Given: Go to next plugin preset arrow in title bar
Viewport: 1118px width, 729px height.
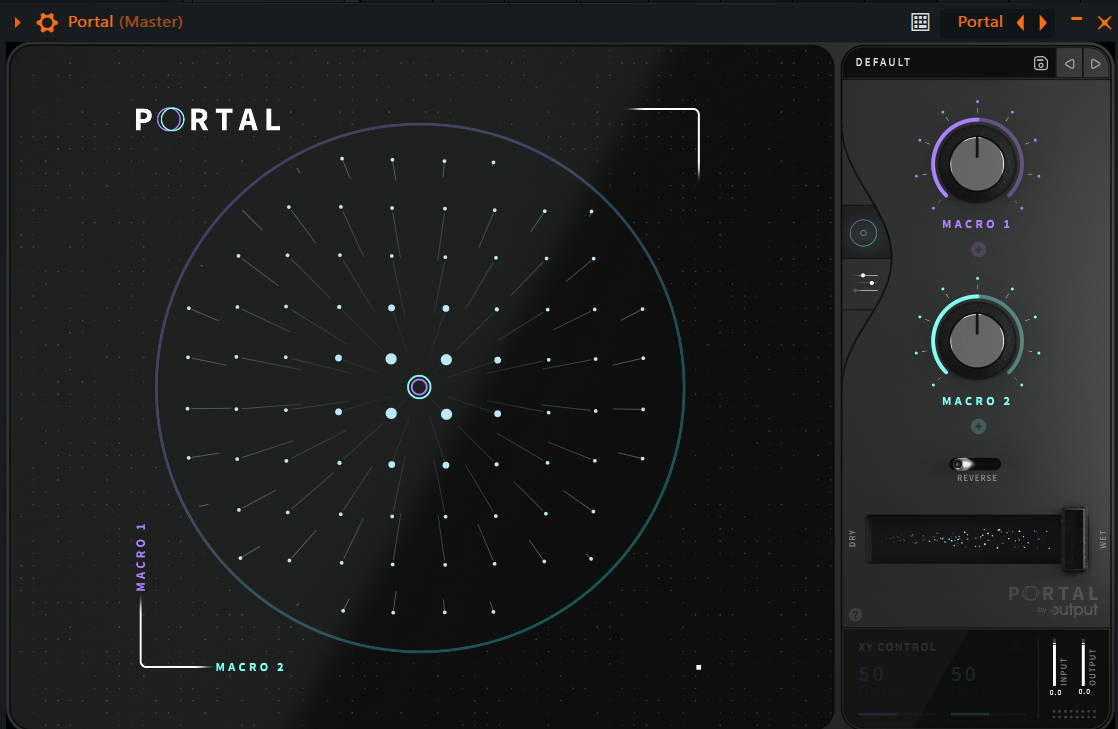Looking at the screenshot, I should click(1043, 22).
